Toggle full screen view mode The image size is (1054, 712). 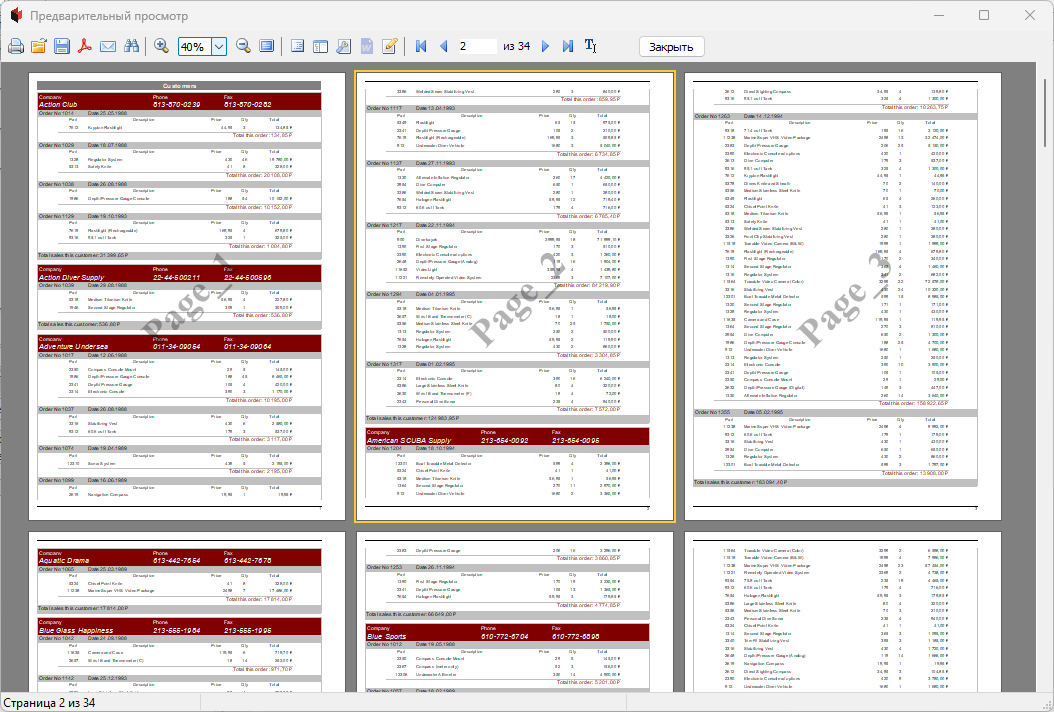[266, 47]
